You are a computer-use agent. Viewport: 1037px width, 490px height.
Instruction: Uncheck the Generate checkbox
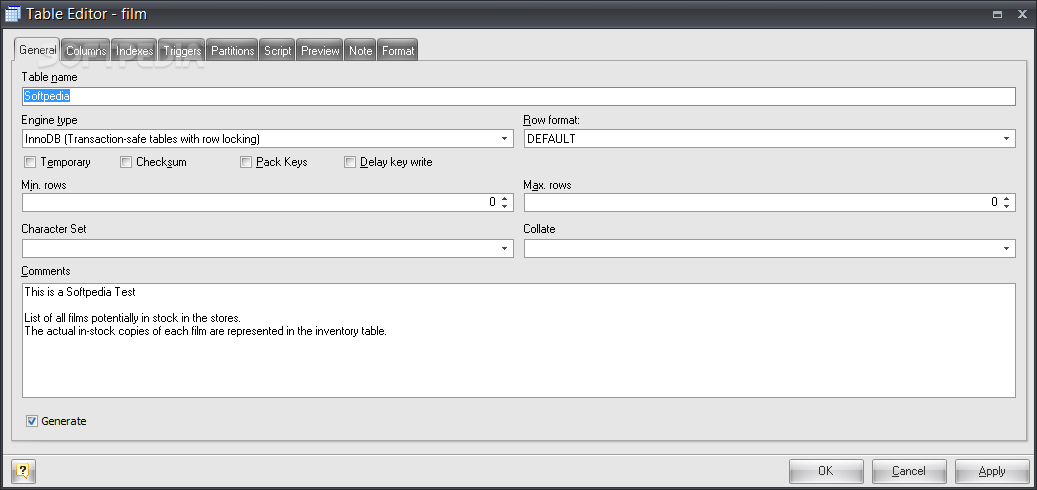(32, 421)
